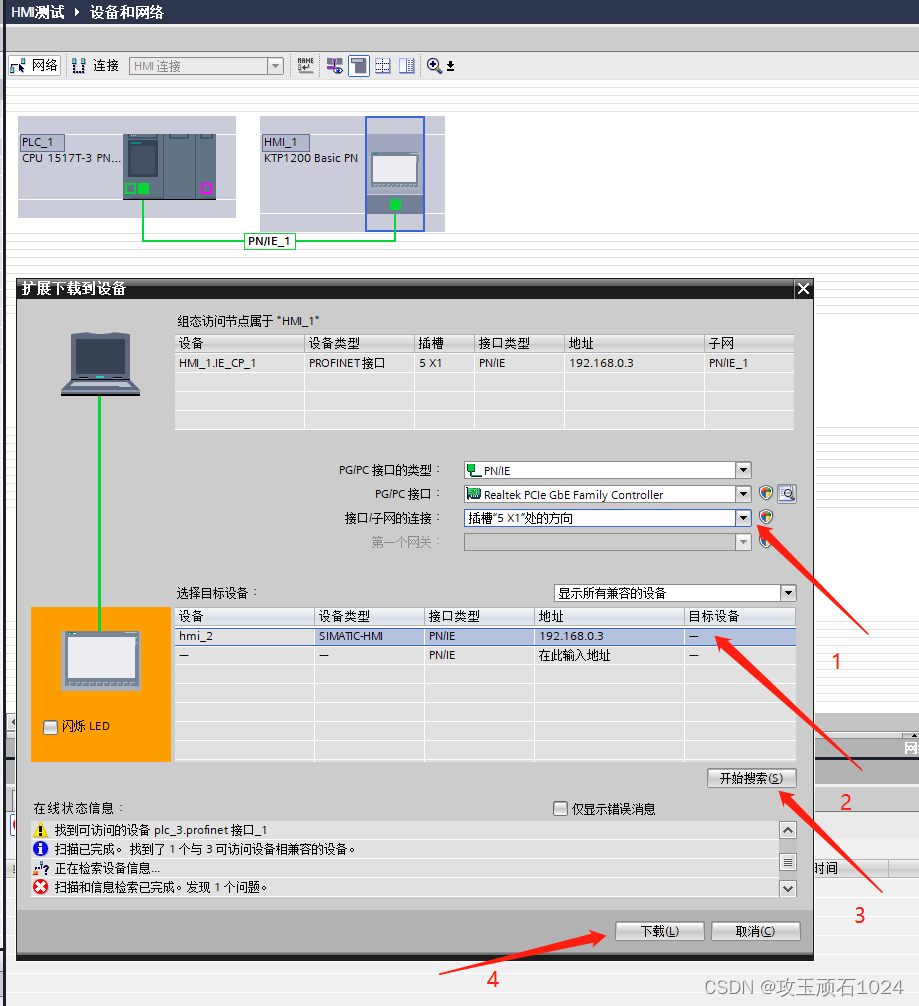The image size is (919, 1006).
Task: Click the green PROFINET port on PLC_1
Action: (x=143, y=189)
